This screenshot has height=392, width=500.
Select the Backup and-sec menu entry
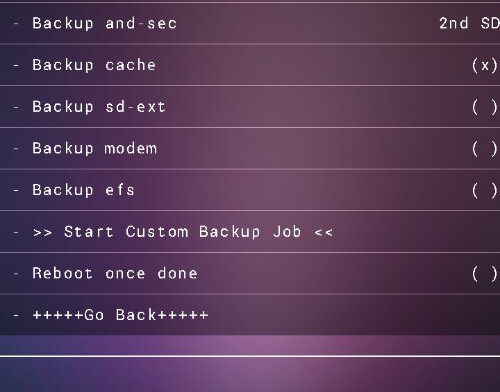pos(250,24)
